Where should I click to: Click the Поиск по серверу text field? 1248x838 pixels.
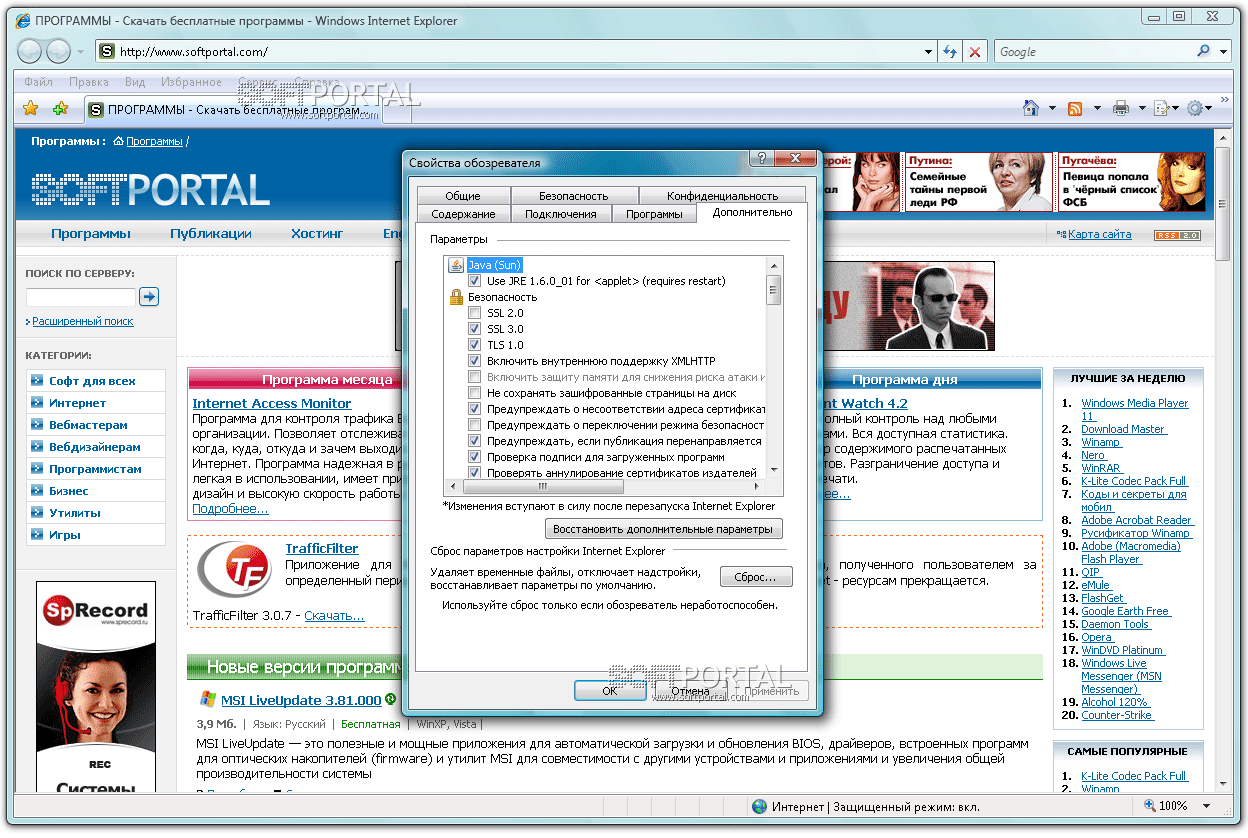tap(80, 297)
